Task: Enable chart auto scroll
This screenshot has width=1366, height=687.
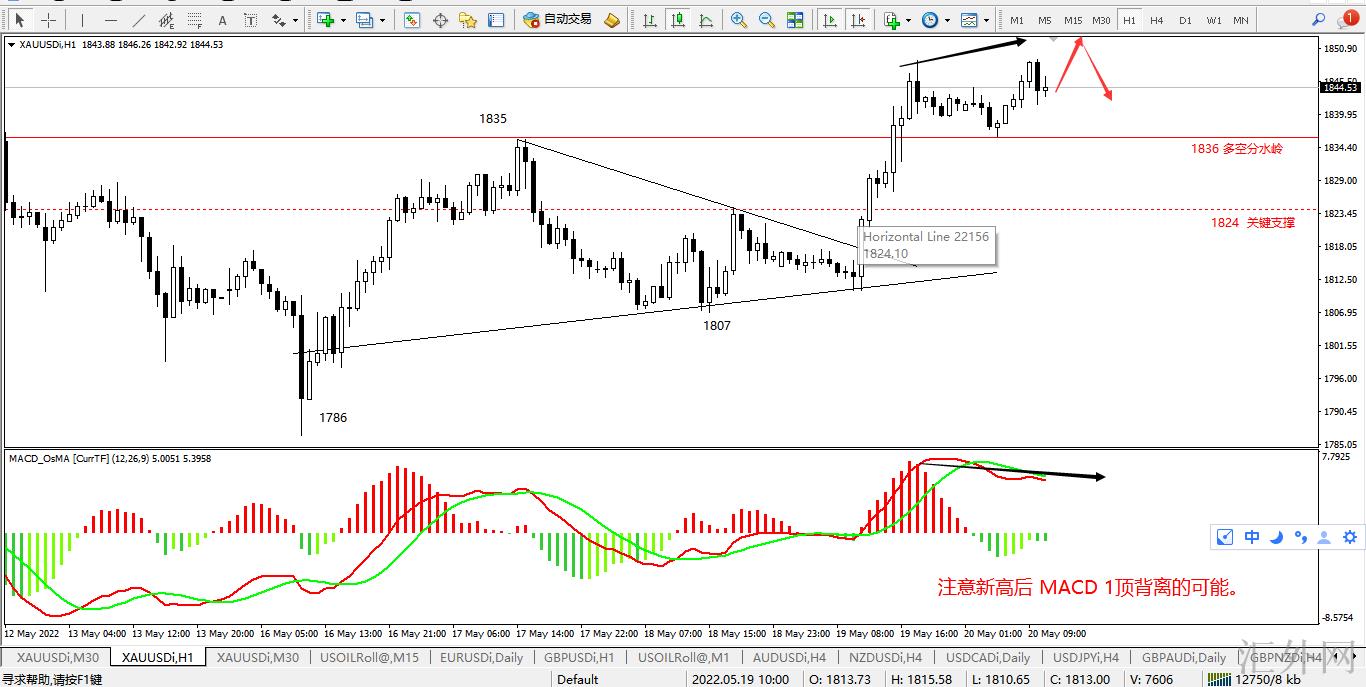Action: tap(829, 20)
